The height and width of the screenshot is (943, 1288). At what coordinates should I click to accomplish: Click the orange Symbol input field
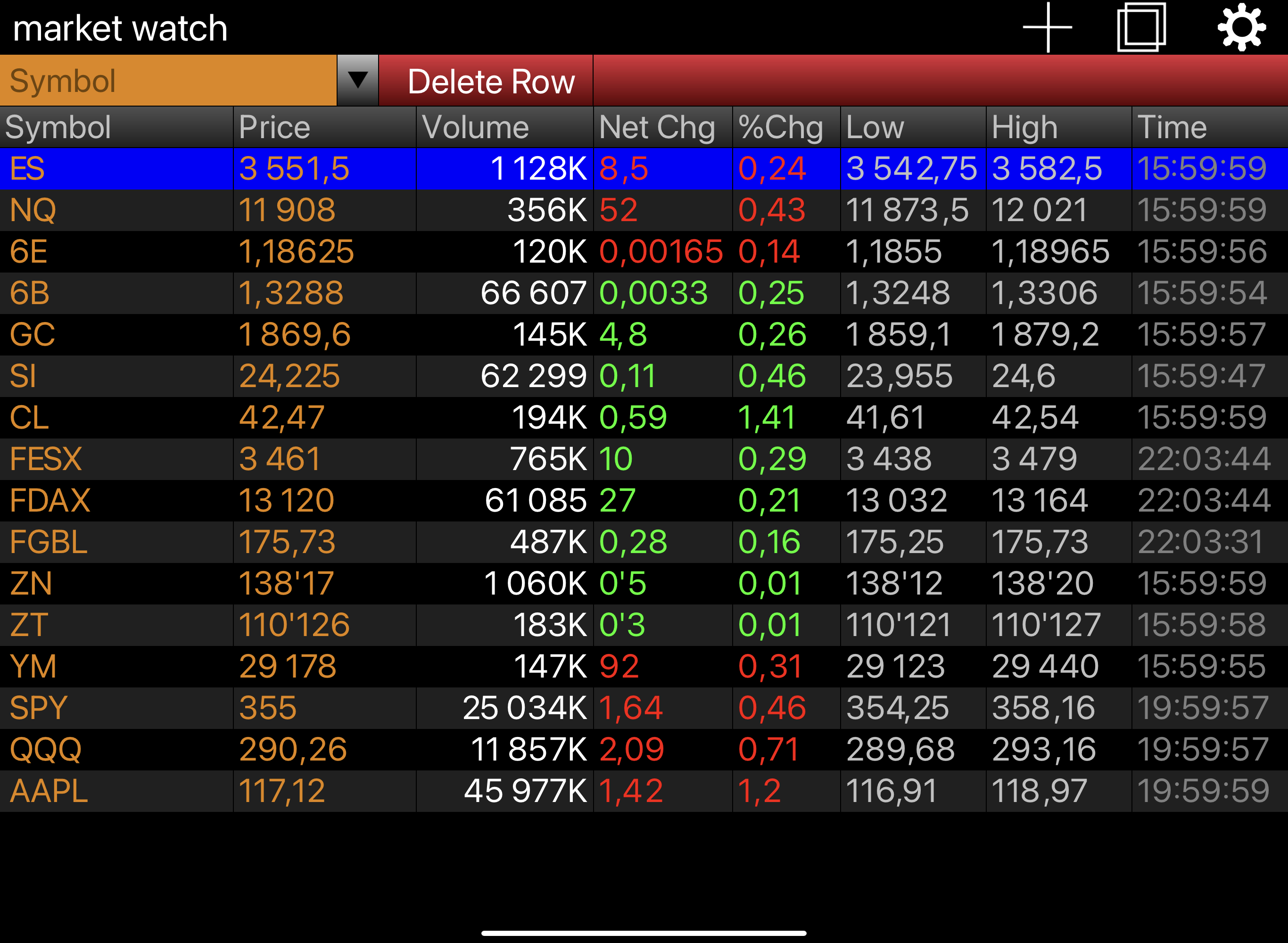[x=168, y=81]
